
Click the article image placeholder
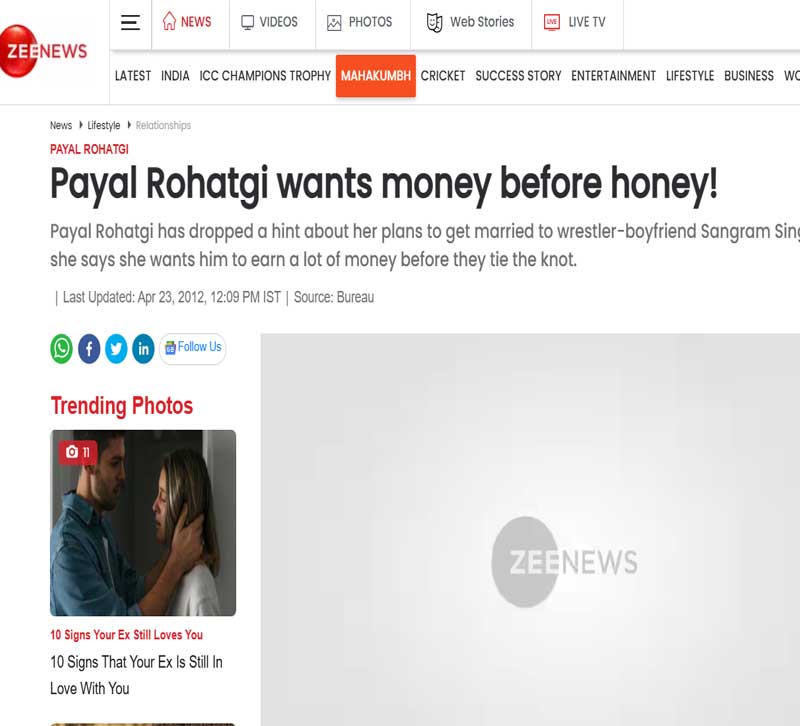pyautogui.click(x=530, y=530)
